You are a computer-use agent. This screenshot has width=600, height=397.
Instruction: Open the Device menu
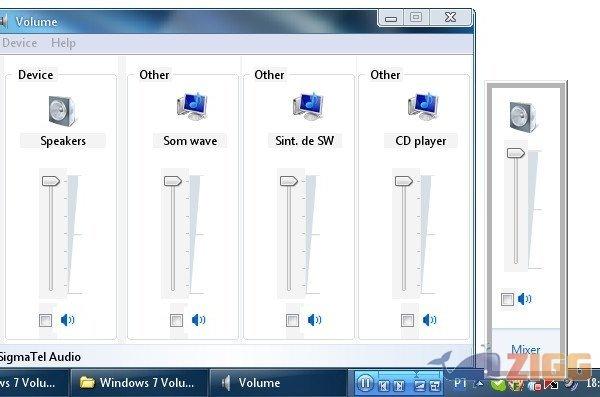[19, 43]
